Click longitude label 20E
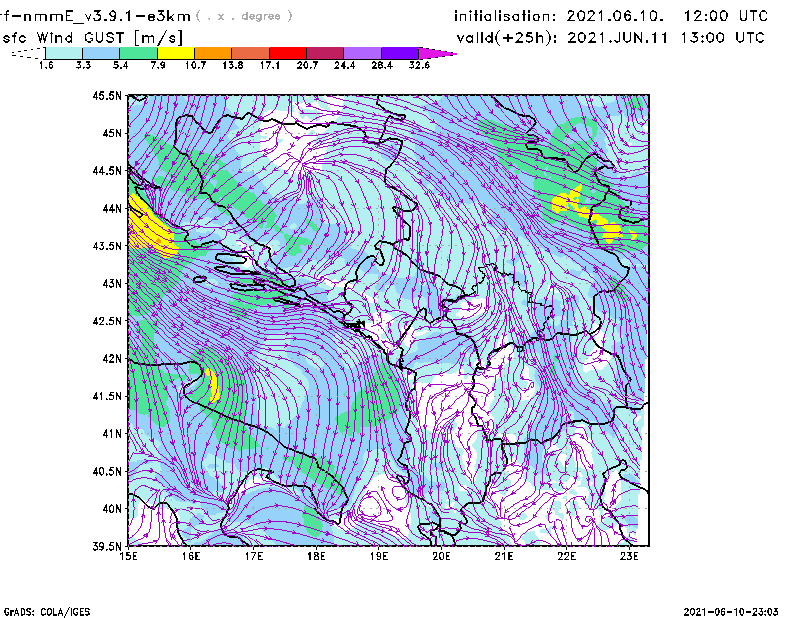 point(441,556)
